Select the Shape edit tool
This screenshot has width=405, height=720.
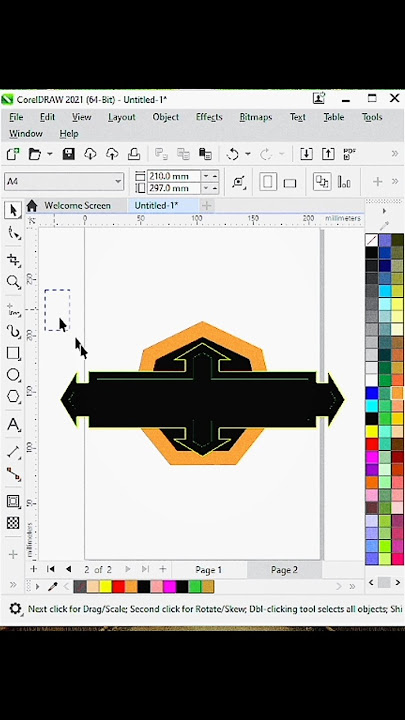14,234
